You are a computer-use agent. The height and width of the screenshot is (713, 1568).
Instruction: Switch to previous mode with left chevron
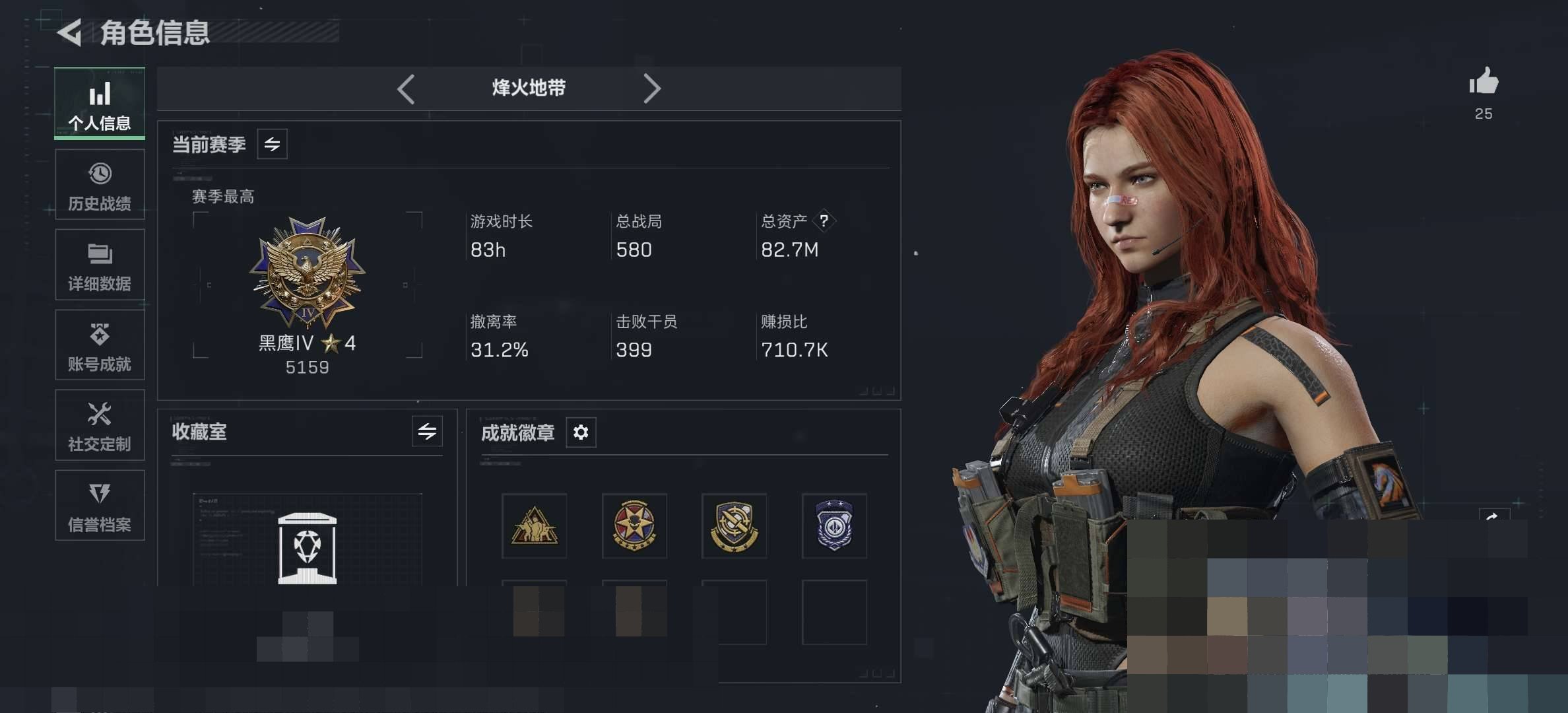406,88
